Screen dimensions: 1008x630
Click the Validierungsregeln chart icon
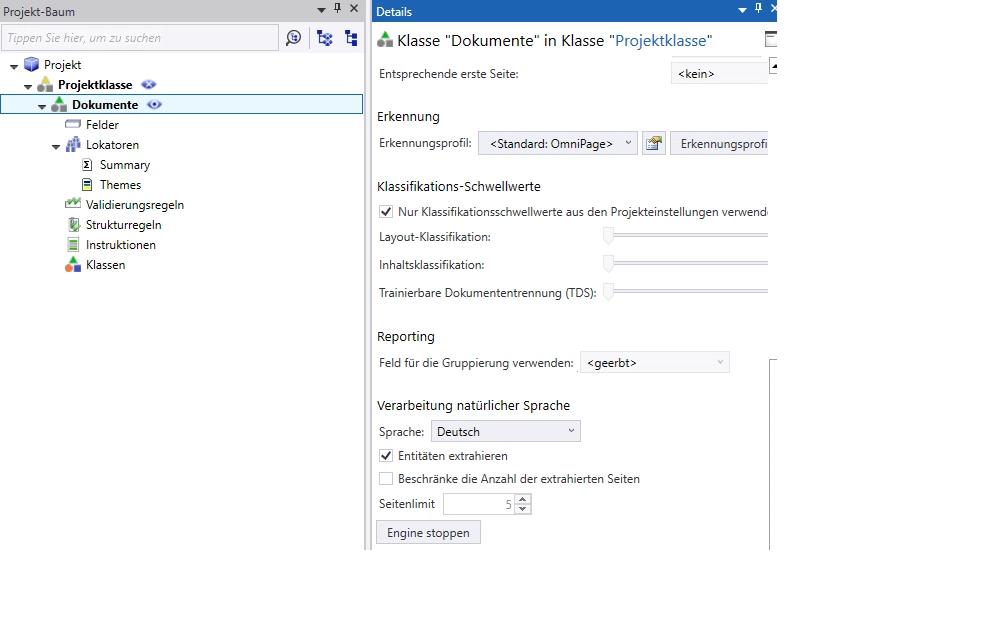[72, 204]
